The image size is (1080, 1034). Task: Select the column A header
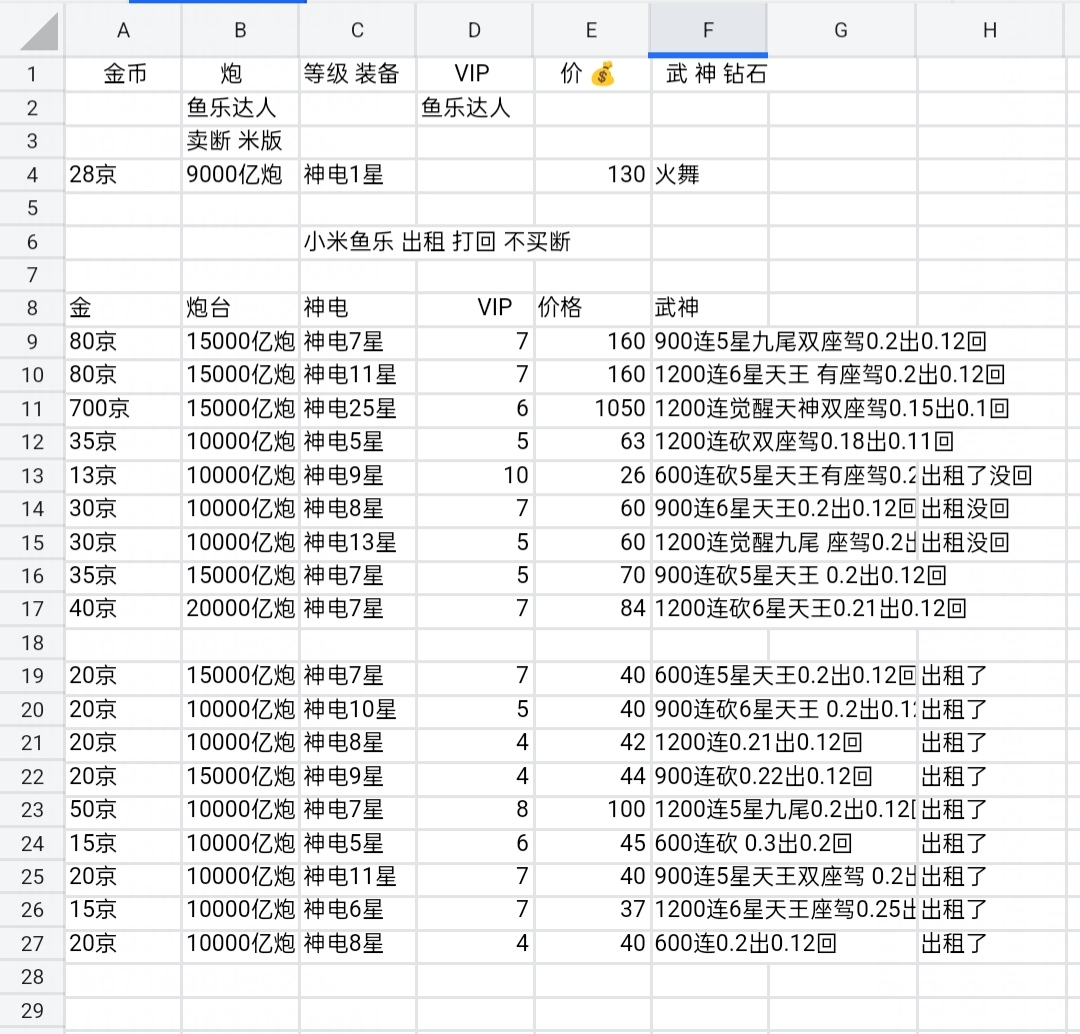click(123, 31)
